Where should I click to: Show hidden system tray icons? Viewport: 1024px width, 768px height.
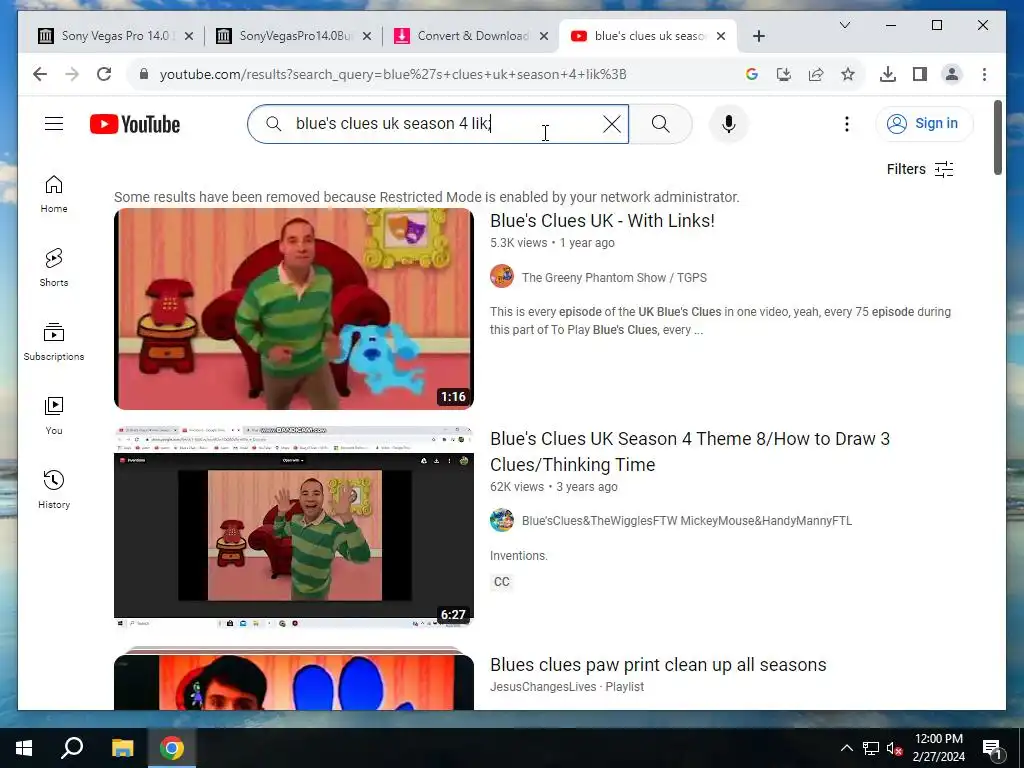point(846,748)
